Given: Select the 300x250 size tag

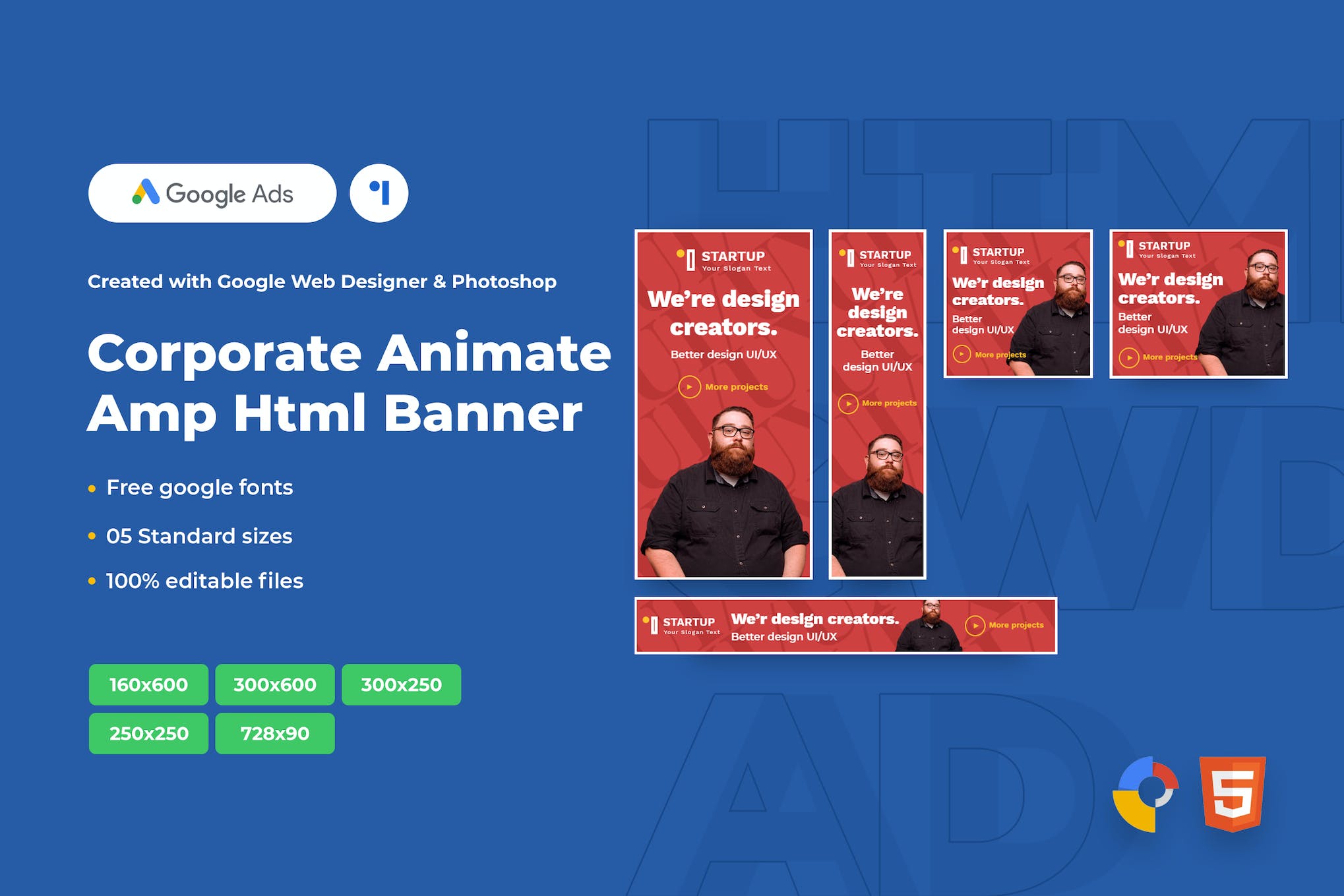Looking at the screenshot, I should pos(401,684).
